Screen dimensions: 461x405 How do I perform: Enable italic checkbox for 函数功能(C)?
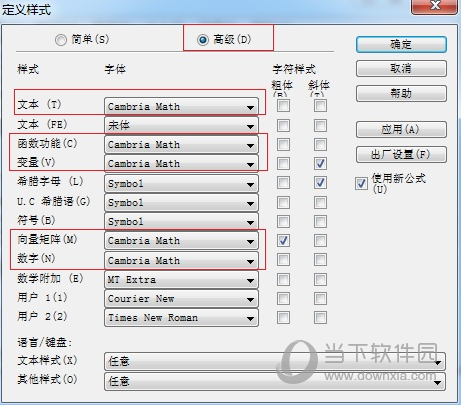(320, 145)
